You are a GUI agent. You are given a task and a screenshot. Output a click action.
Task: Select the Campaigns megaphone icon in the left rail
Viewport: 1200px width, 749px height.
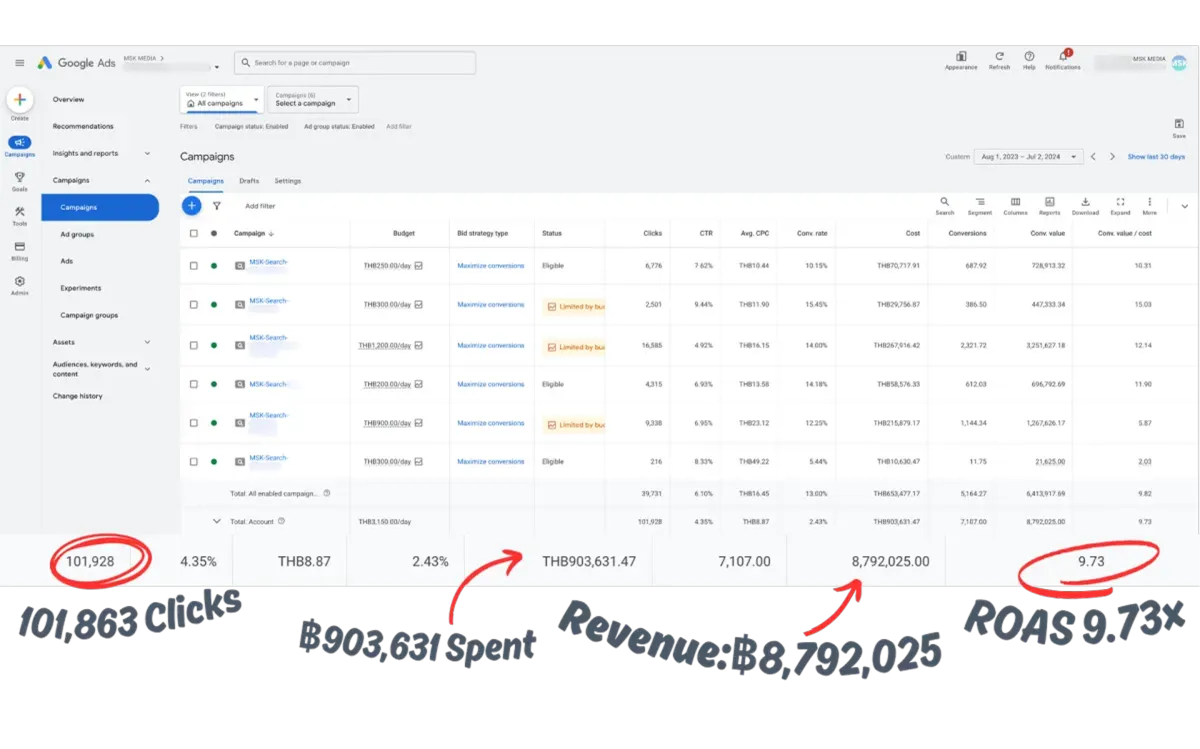coord(20,142)
